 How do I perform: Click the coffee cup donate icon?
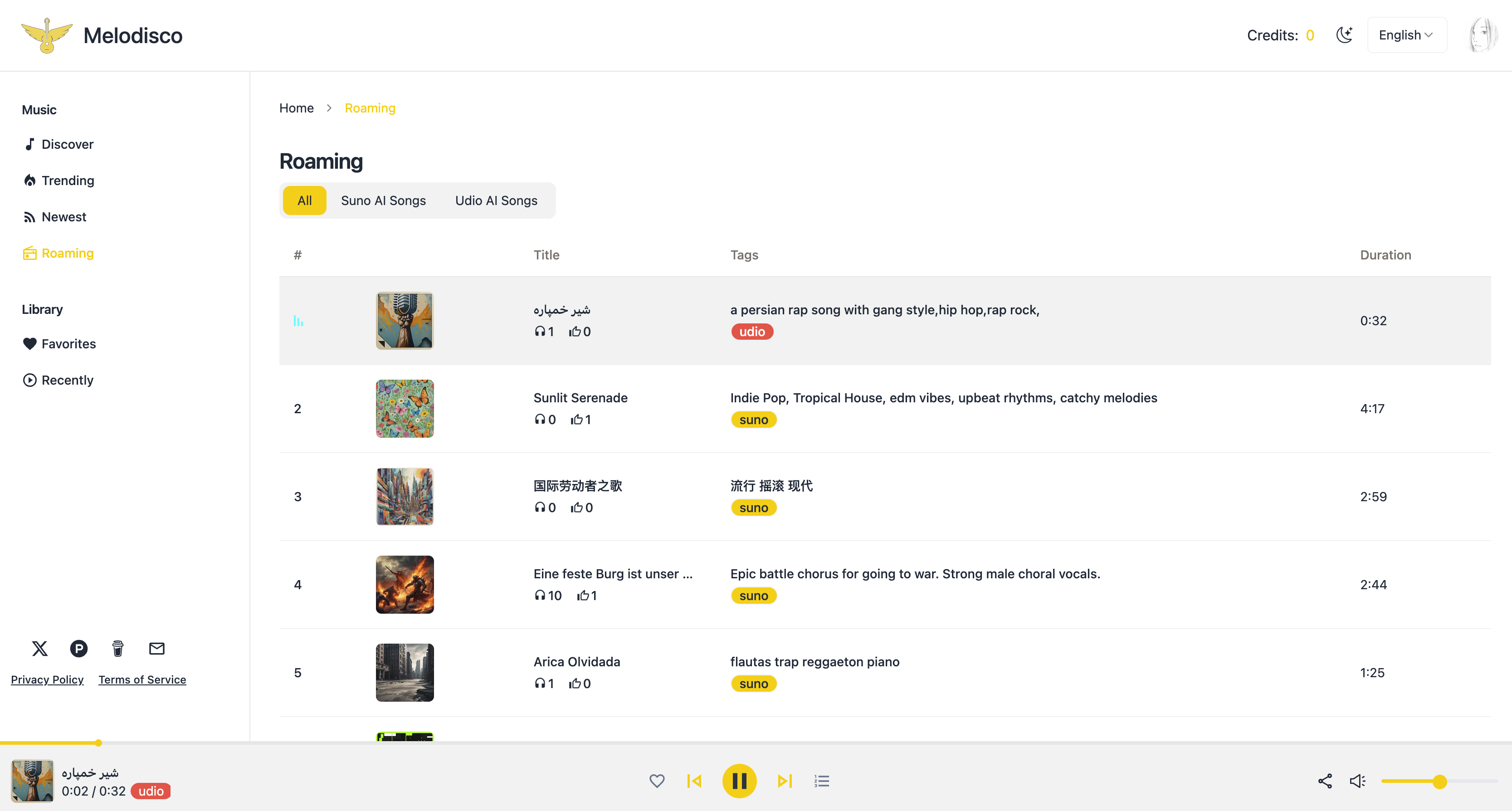(x=117, y=648)
